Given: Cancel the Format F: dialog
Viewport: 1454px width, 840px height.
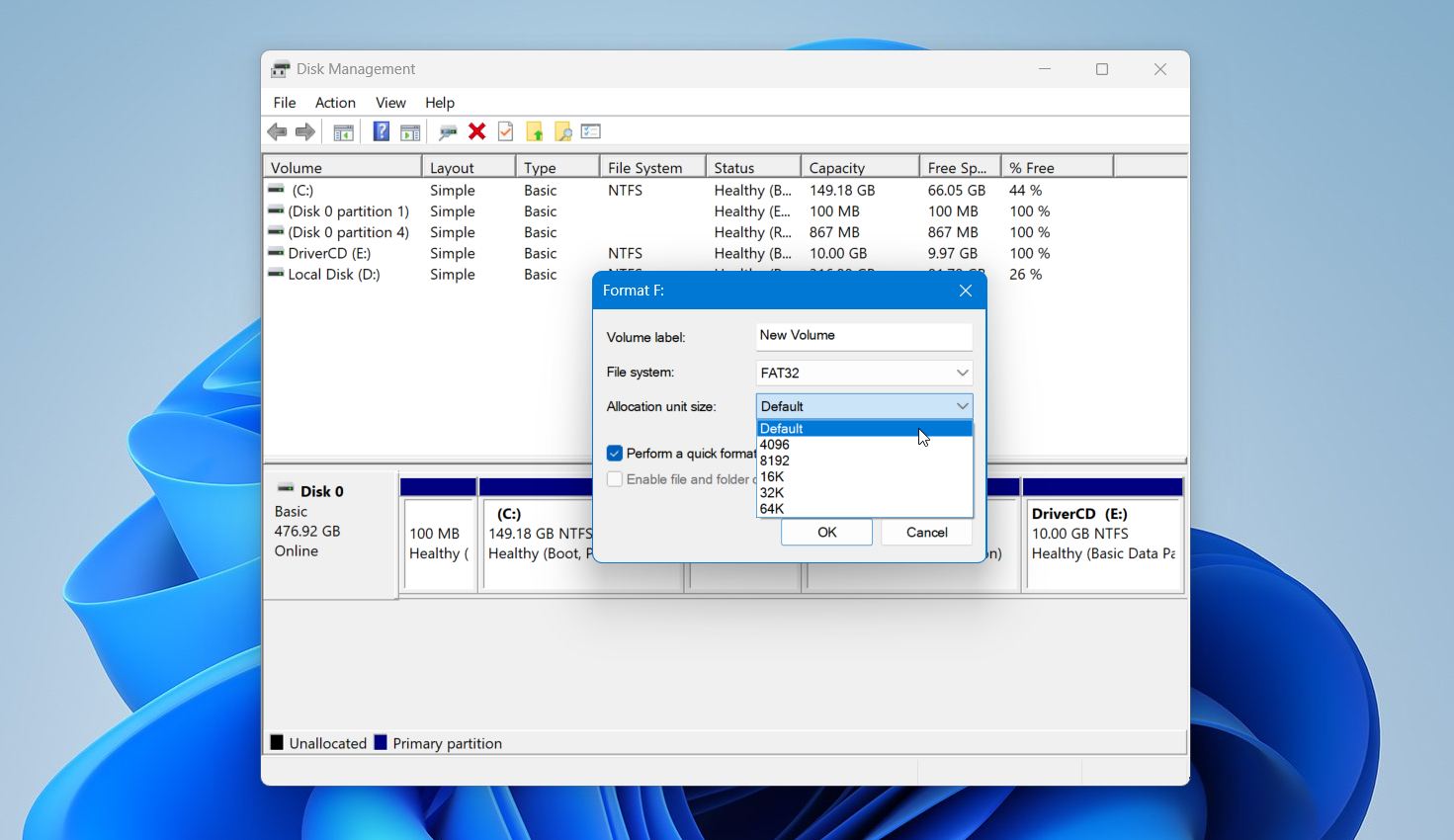Looking at the screenshot, I should [927, 533].
